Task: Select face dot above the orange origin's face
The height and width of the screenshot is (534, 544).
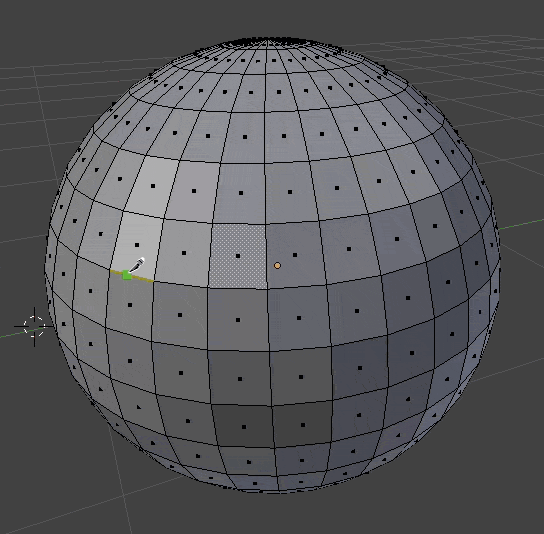Action: click(x=290, y=192)
